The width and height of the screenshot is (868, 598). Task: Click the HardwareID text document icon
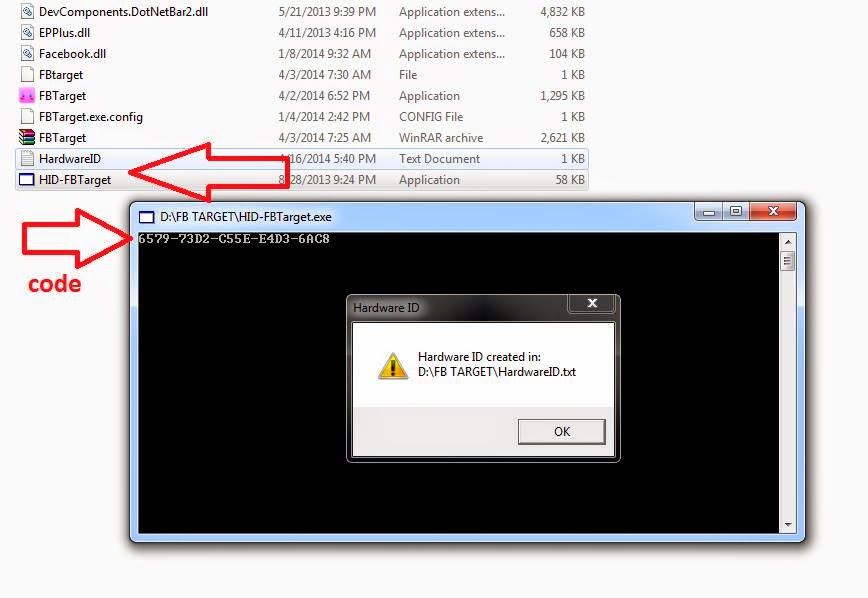pyautogui.click(x=27, y=158)
